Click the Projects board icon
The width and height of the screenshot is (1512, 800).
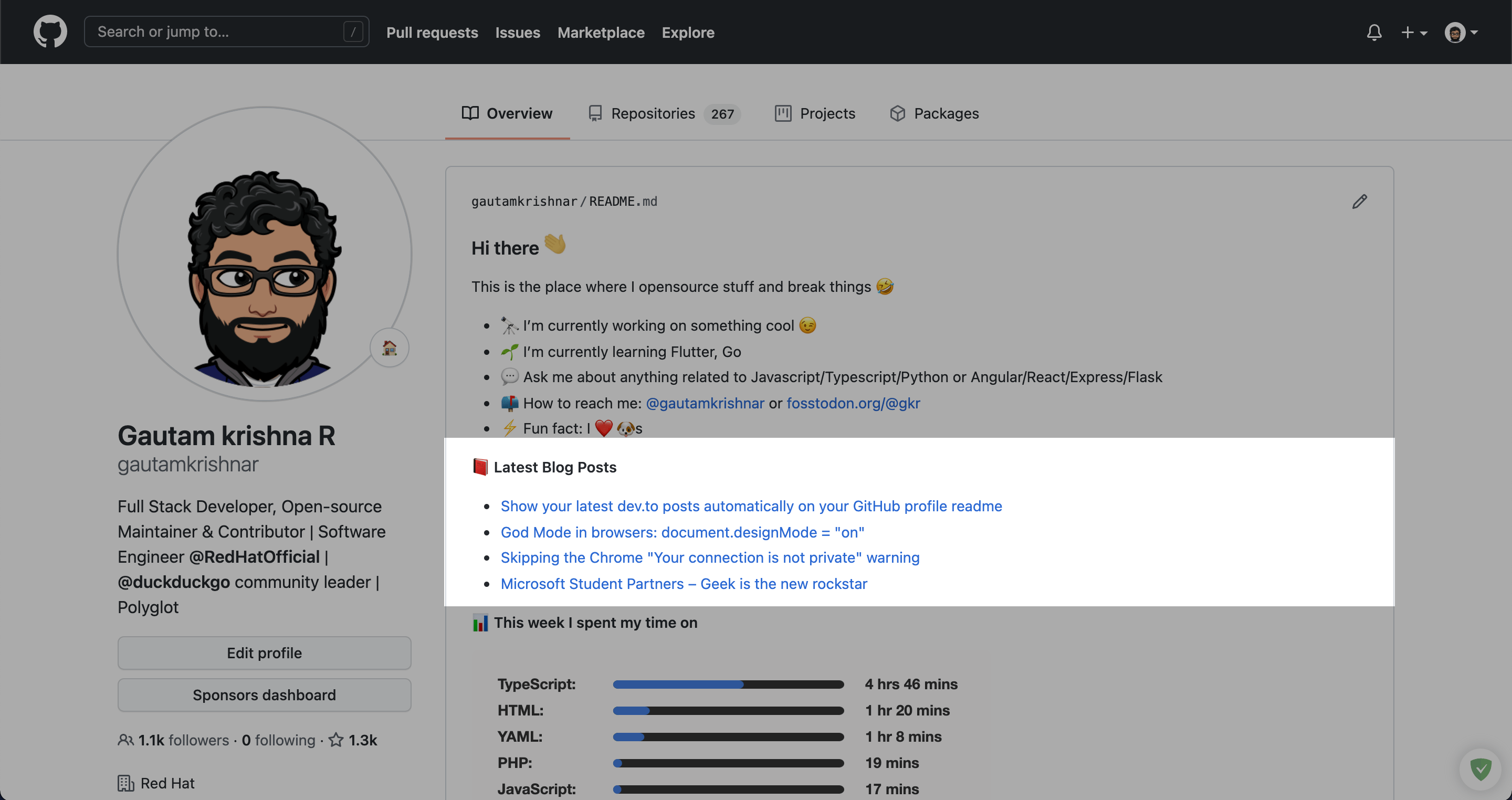783,113
